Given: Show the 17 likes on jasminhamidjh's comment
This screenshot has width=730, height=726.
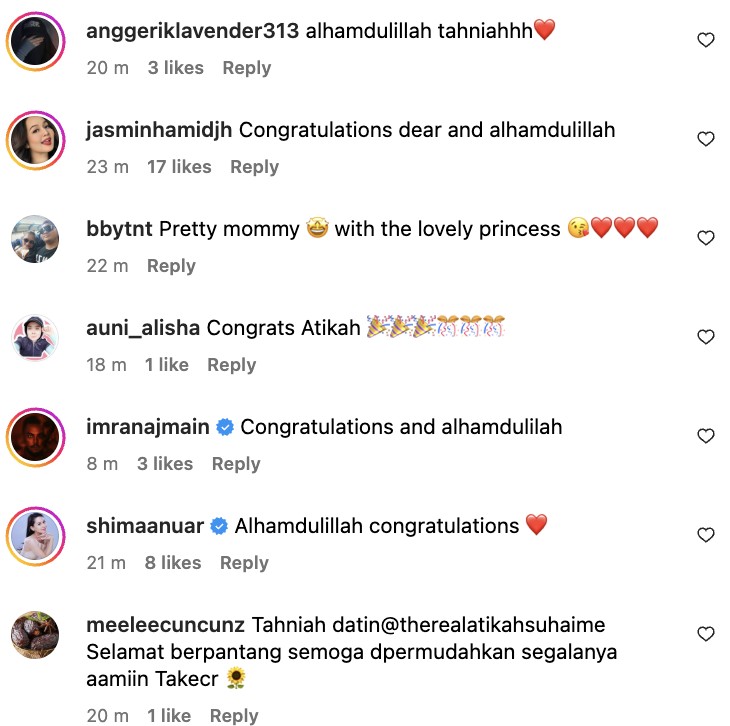Looking at the screenshot, I should 179,167.
